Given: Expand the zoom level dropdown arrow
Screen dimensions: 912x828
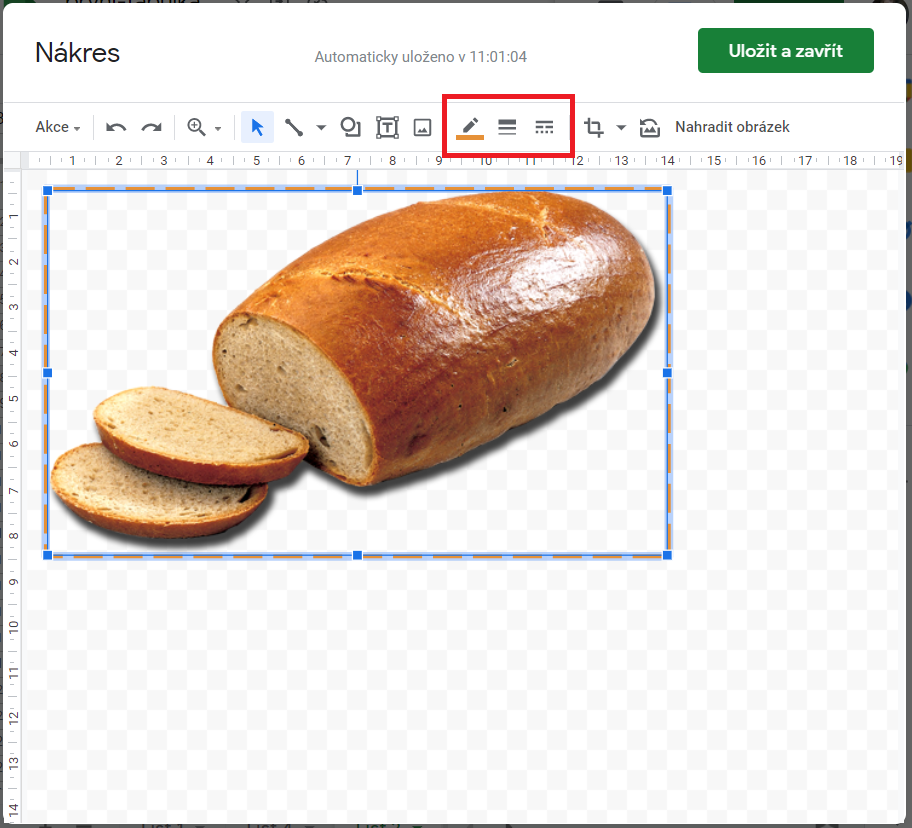Looking at the screenshot, I should [218, 129].
